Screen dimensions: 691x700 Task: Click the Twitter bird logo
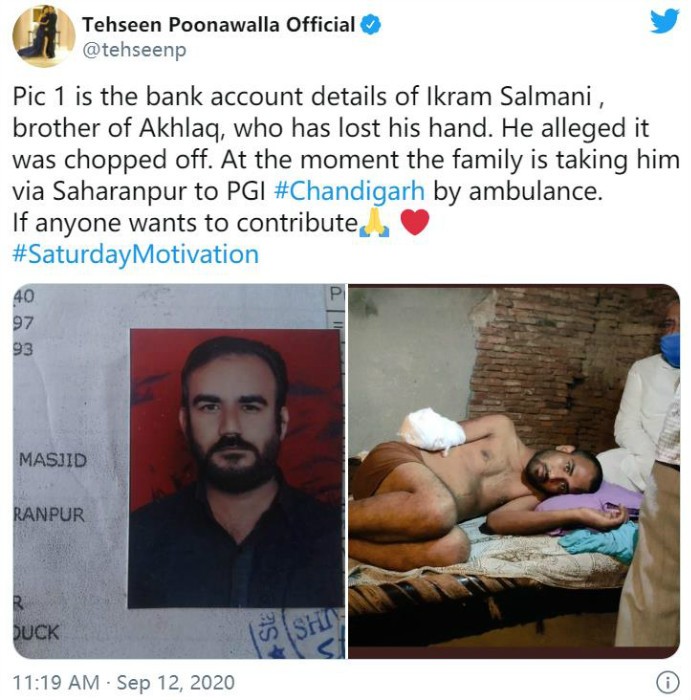[664, 21]
